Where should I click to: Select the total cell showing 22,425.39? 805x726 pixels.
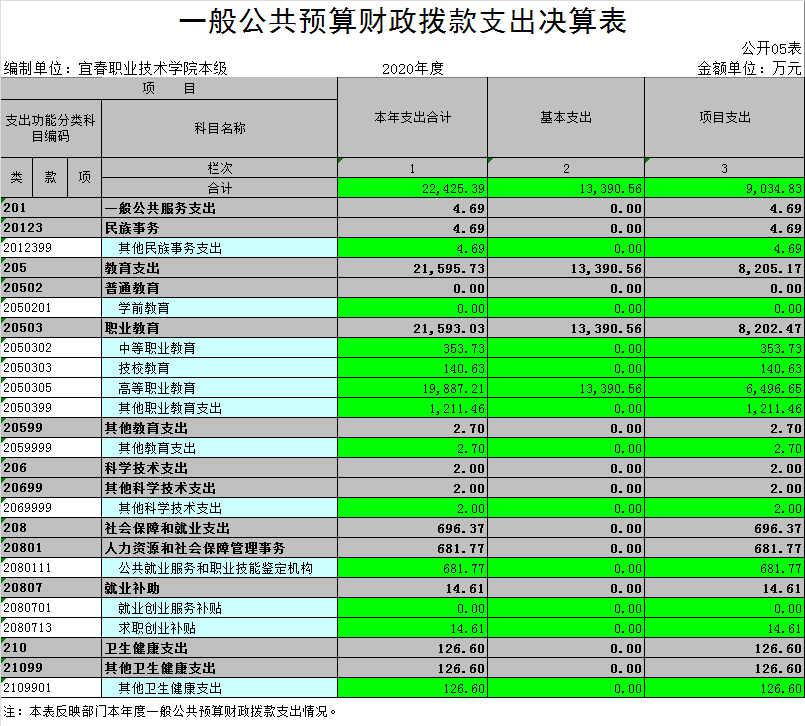click(x=412, y=188)
